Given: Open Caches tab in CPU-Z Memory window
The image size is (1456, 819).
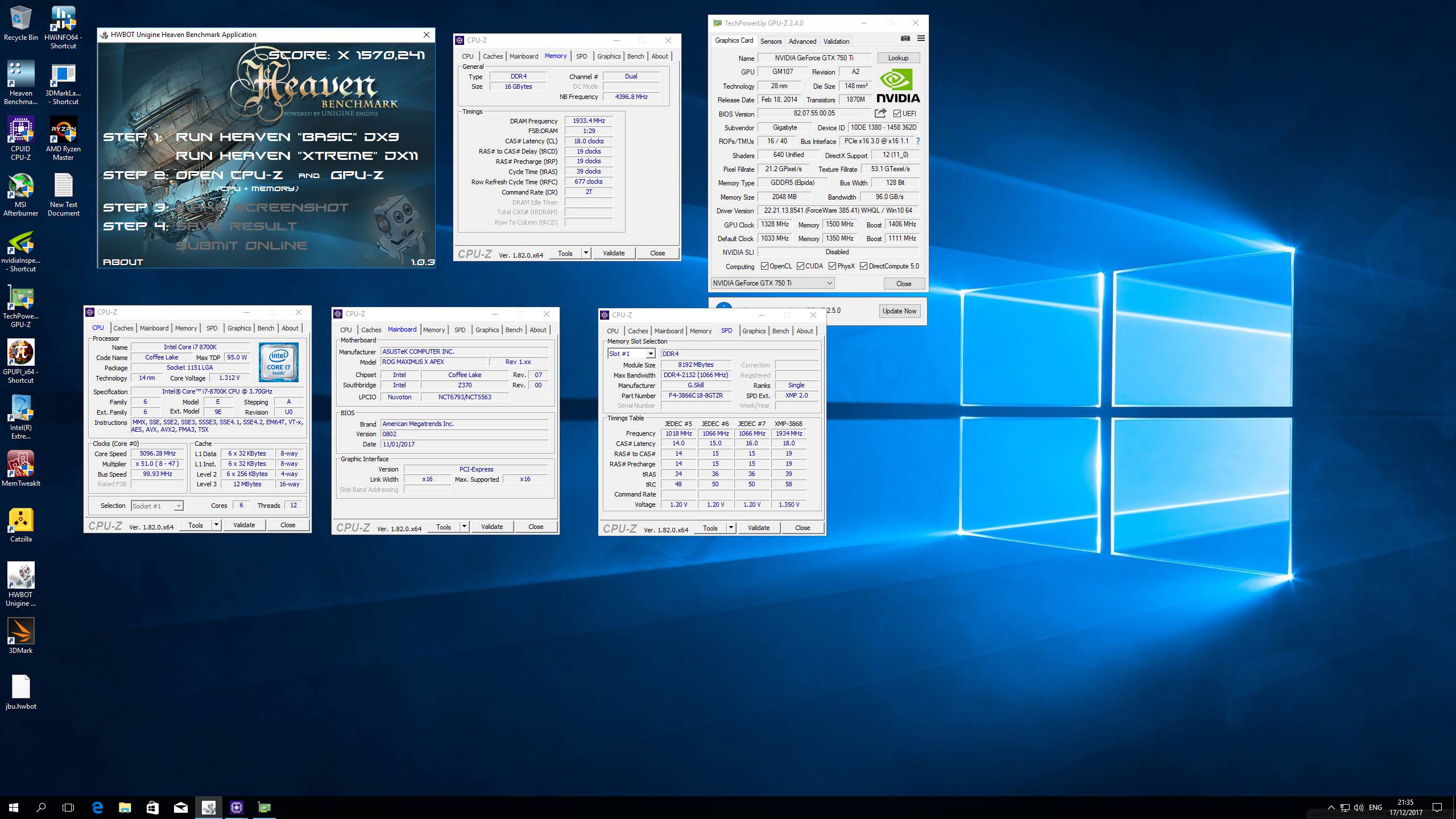Looking at the screenshot, I should pos(493,56).
